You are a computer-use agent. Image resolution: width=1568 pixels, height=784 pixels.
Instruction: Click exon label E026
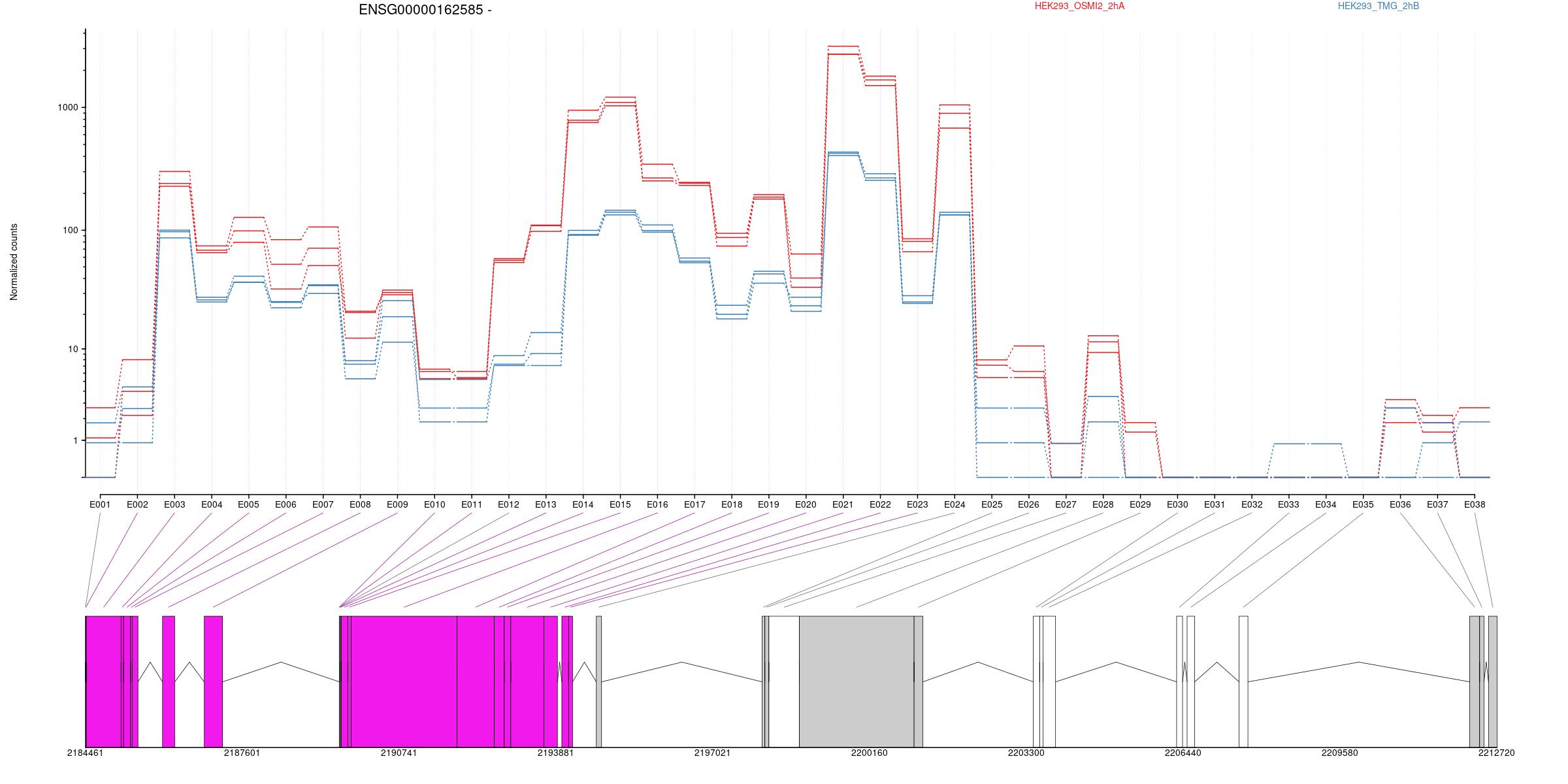pos(1028,504)
